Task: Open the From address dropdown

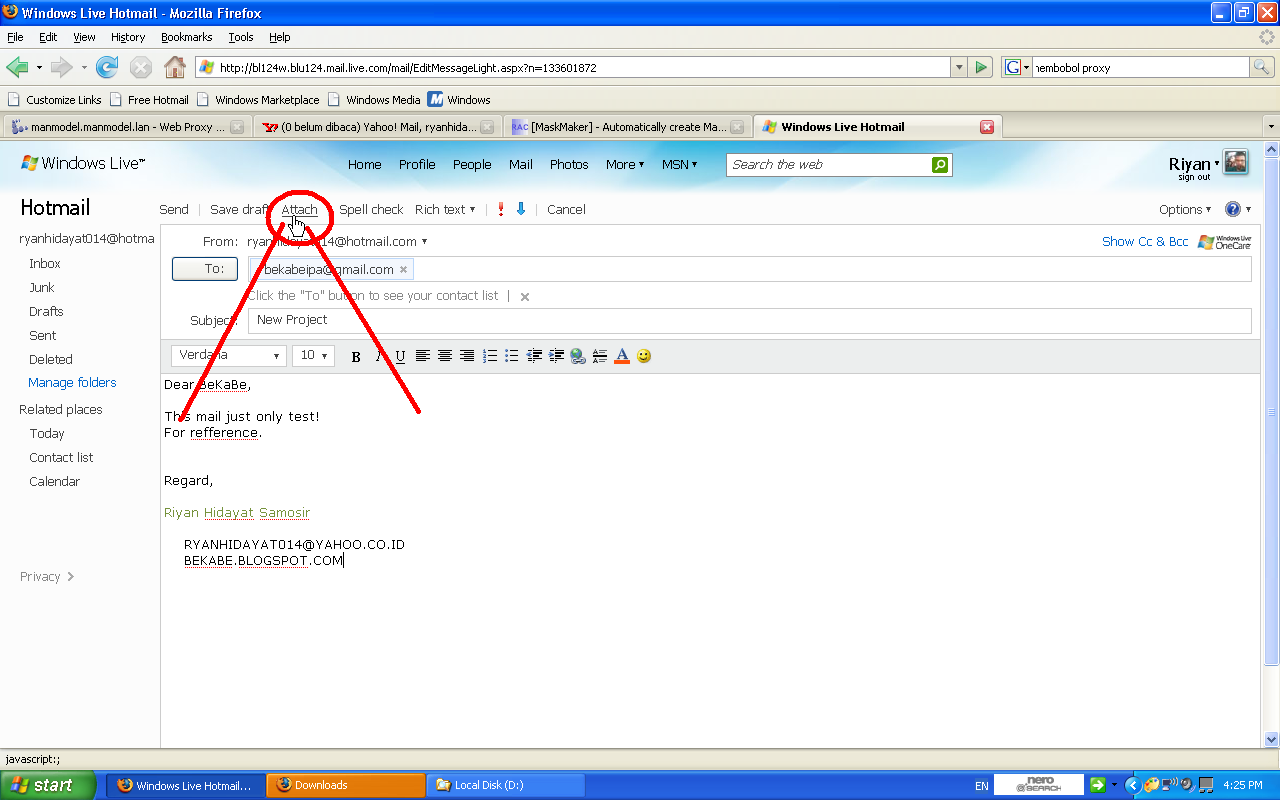Action: [x=424, y=242]
